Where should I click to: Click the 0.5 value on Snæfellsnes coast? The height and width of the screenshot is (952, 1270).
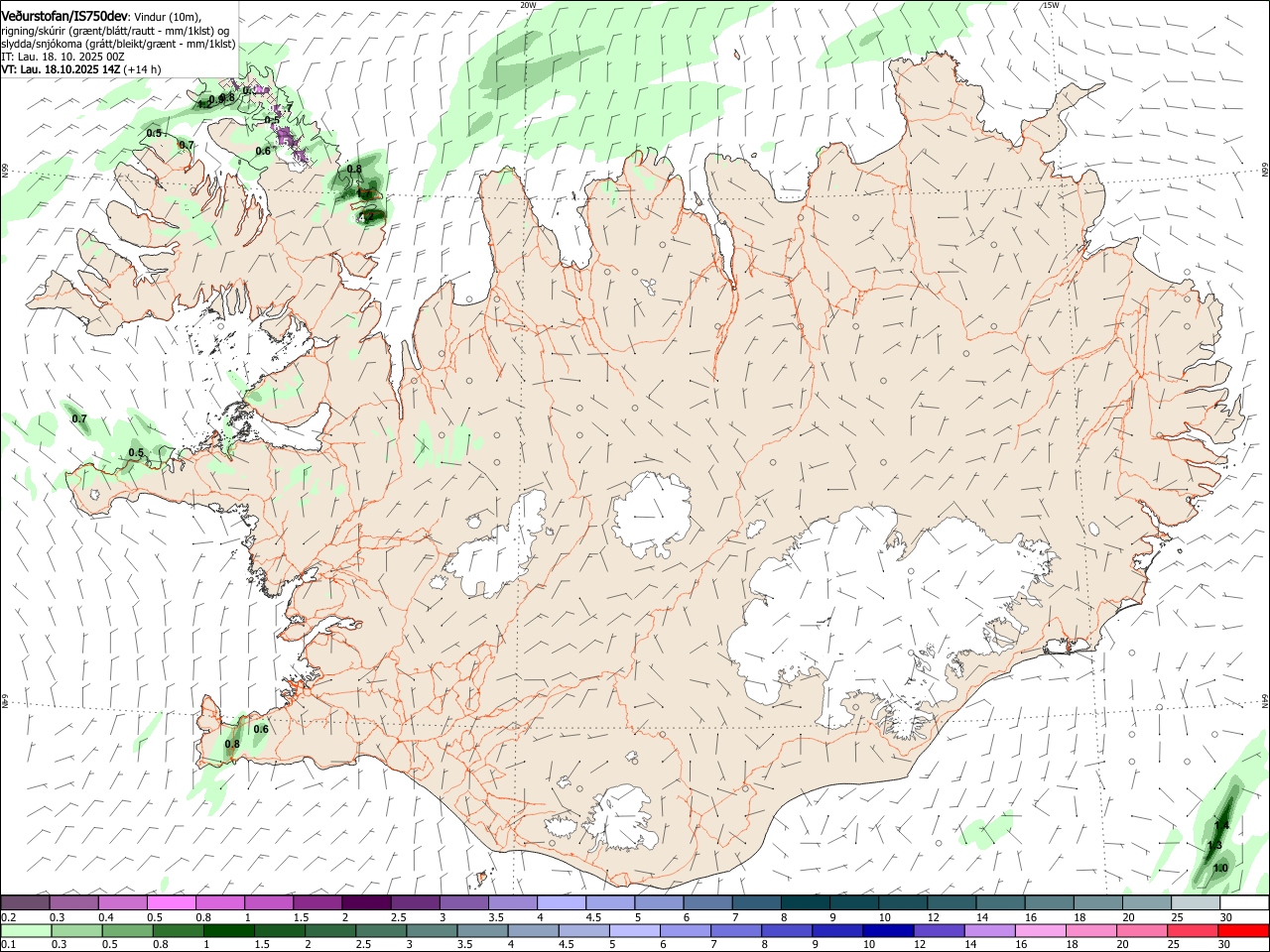136,452
